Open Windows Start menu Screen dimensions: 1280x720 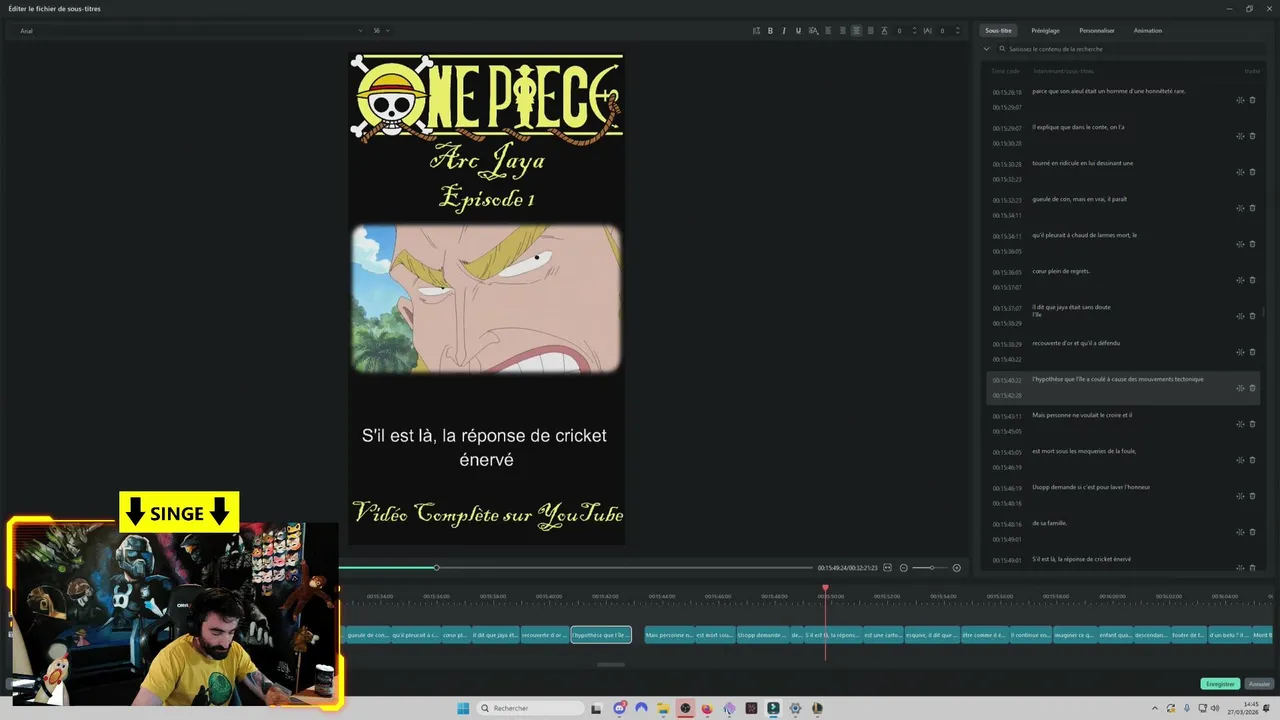pyautogui.click(x=463, y=708)
